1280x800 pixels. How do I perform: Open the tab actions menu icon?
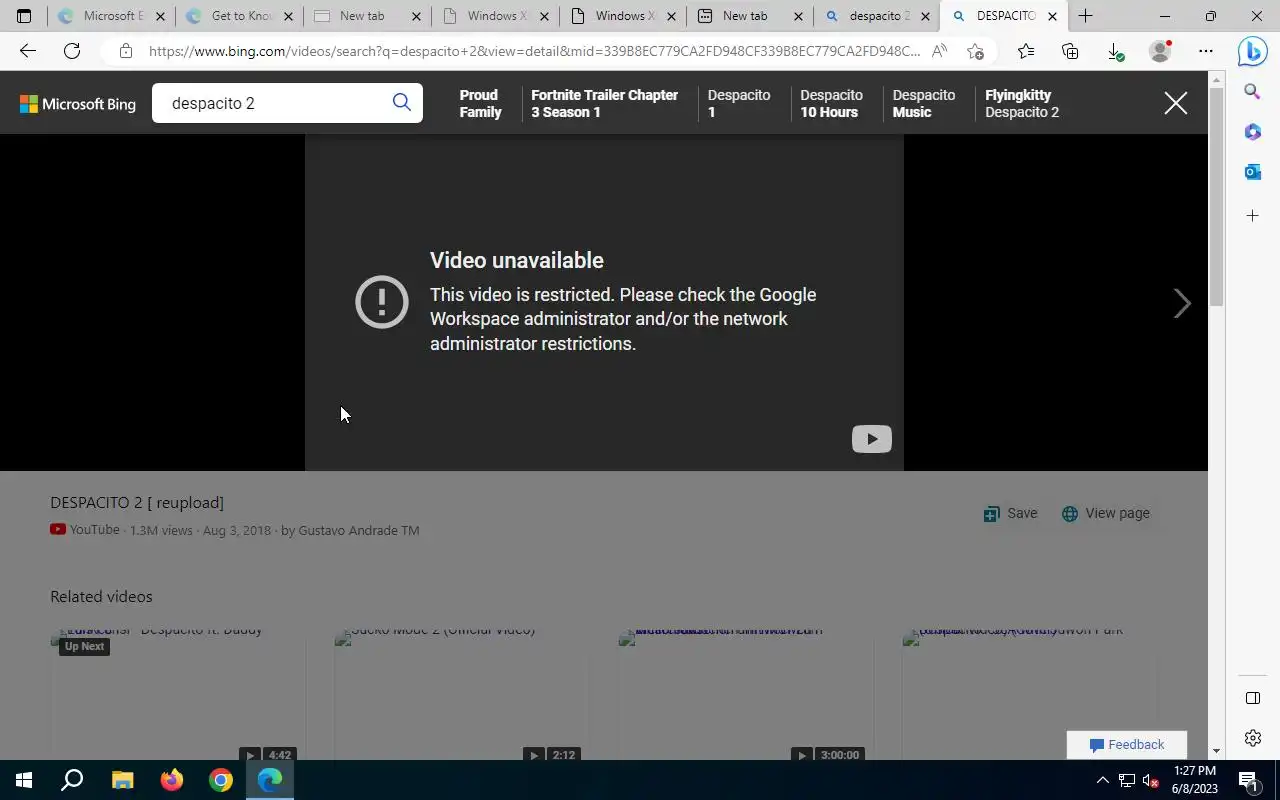[24, 16]
